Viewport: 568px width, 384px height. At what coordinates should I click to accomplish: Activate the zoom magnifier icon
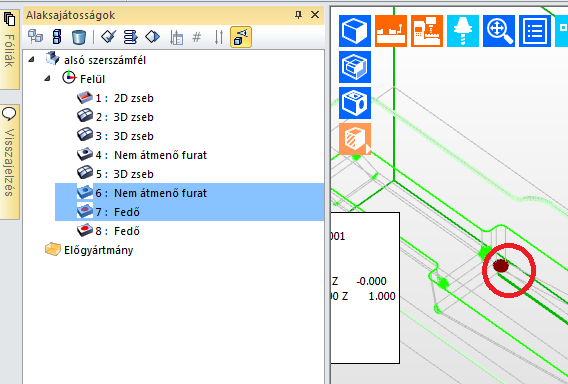[499, 31]
